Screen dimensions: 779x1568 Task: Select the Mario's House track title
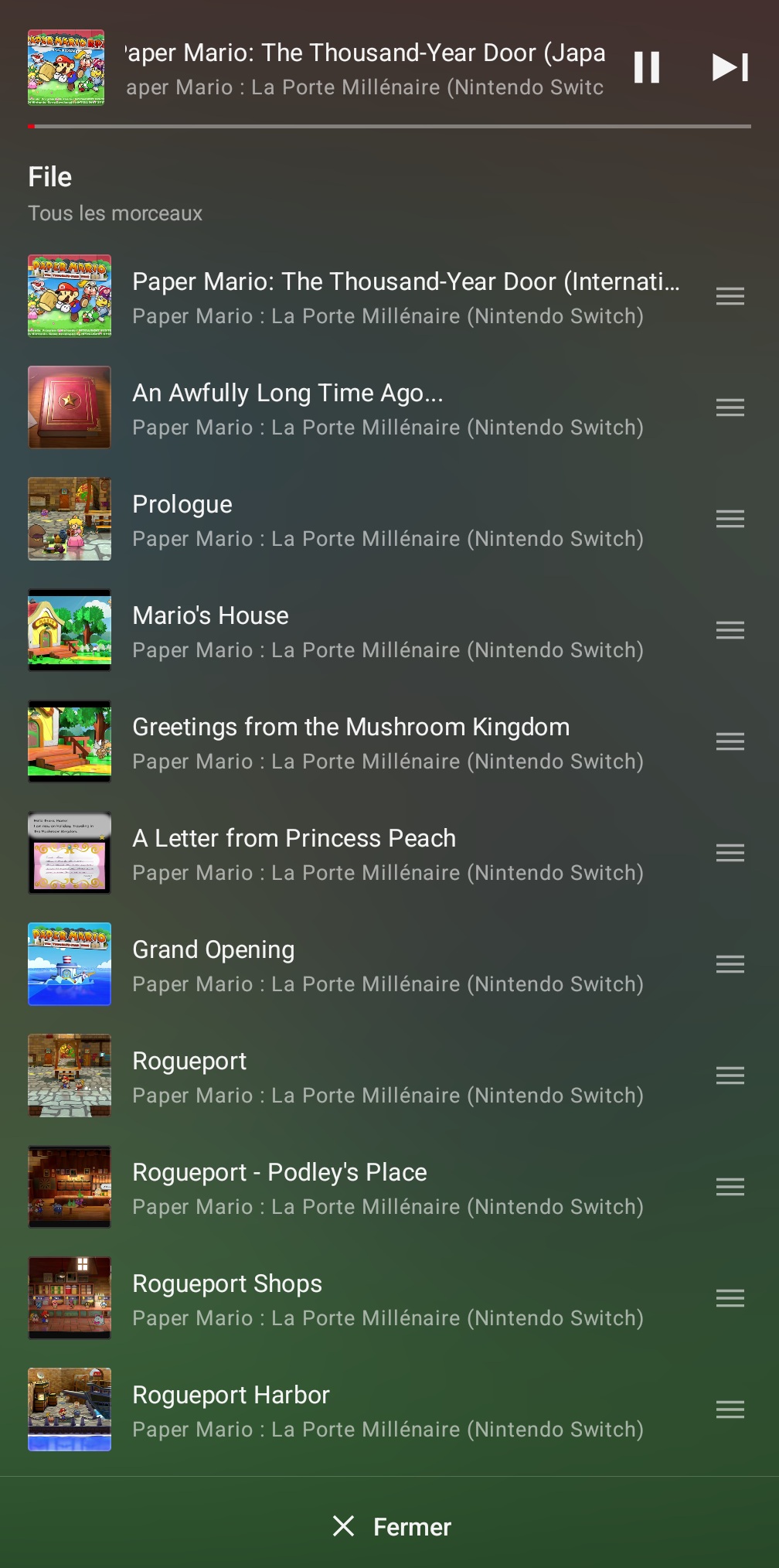[x=210, y=616]
